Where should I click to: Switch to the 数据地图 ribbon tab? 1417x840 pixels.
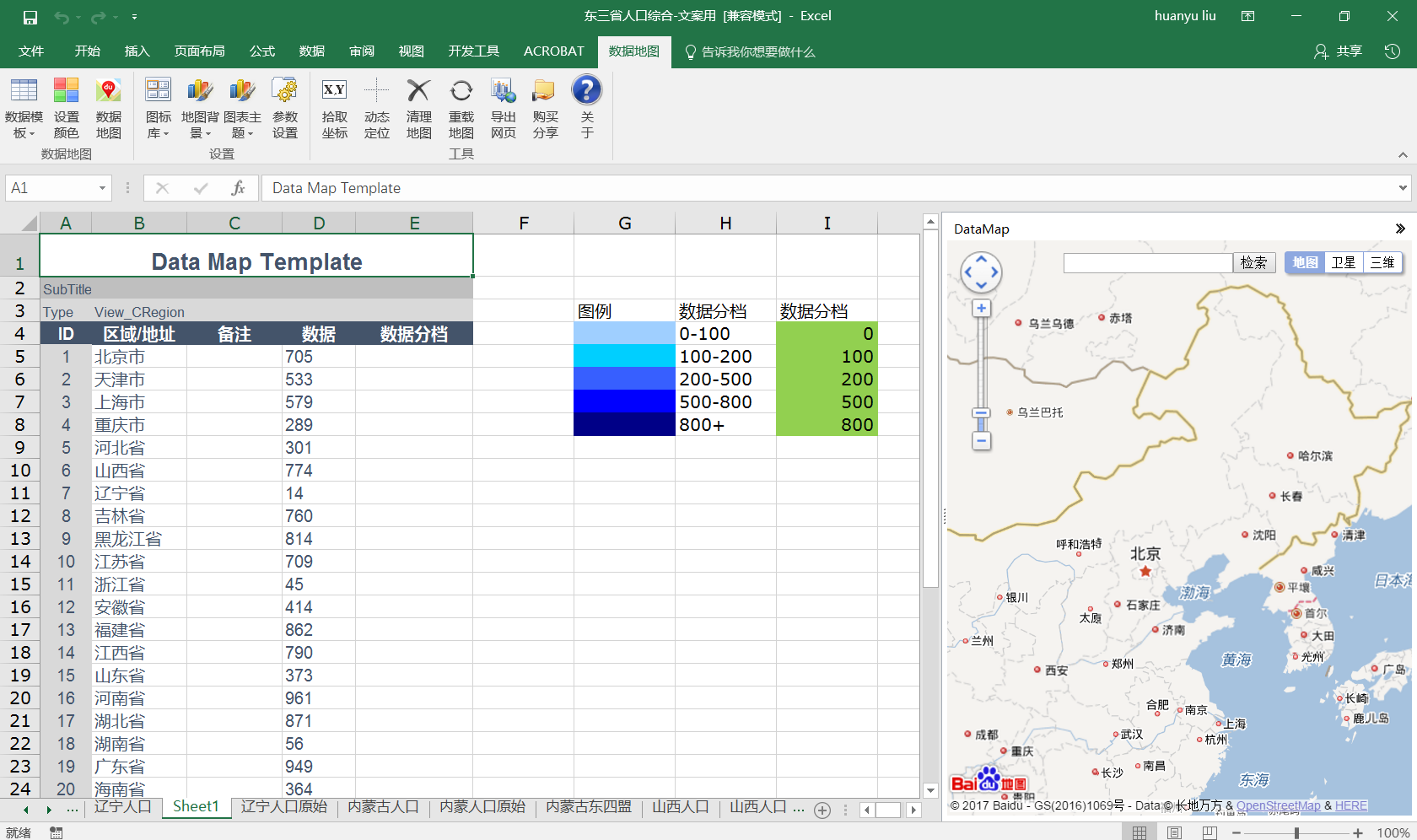point(634,51)
